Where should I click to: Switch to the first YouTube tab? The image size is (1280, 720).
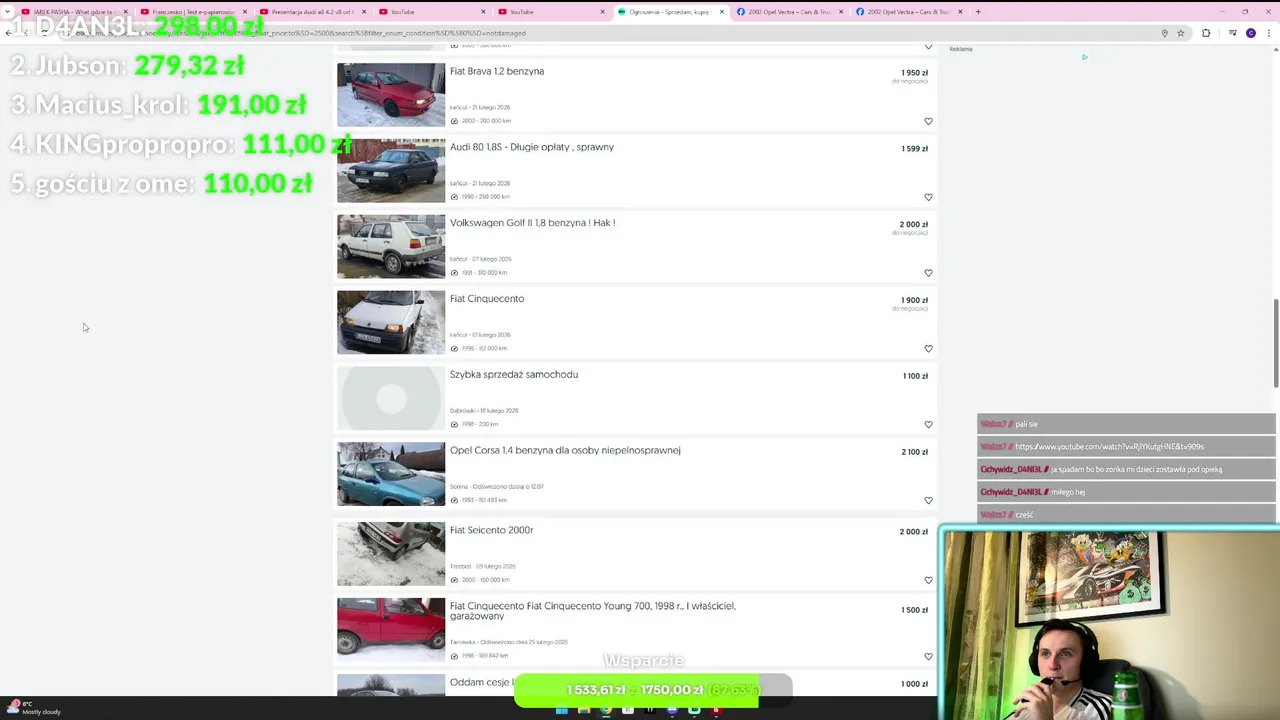click(x=432, y=12)
